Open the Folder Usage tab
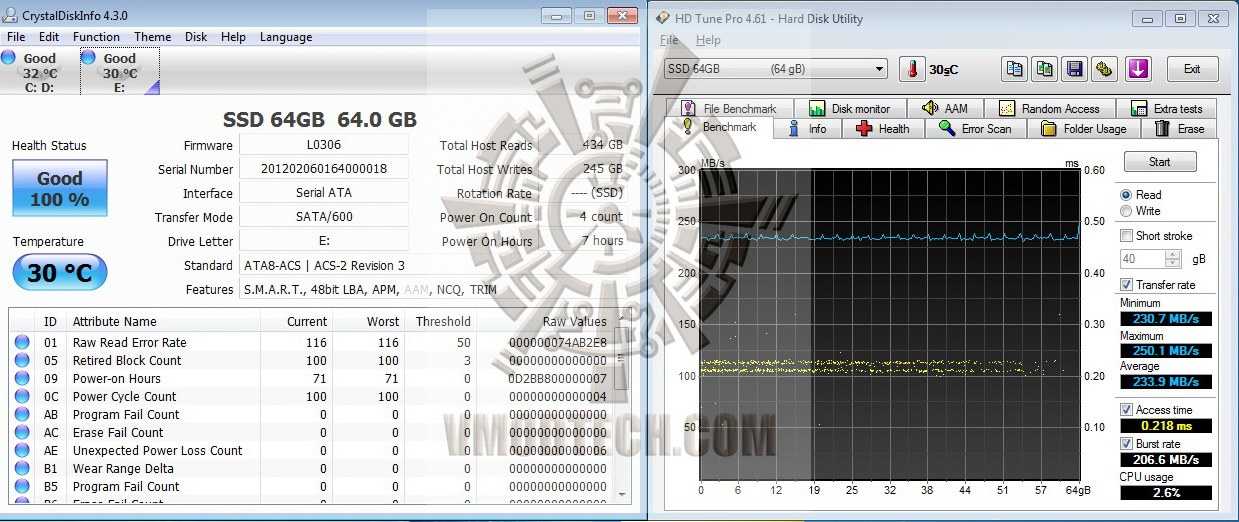This screenshot has height=522, width=1239. click(x=1083, y=128)
